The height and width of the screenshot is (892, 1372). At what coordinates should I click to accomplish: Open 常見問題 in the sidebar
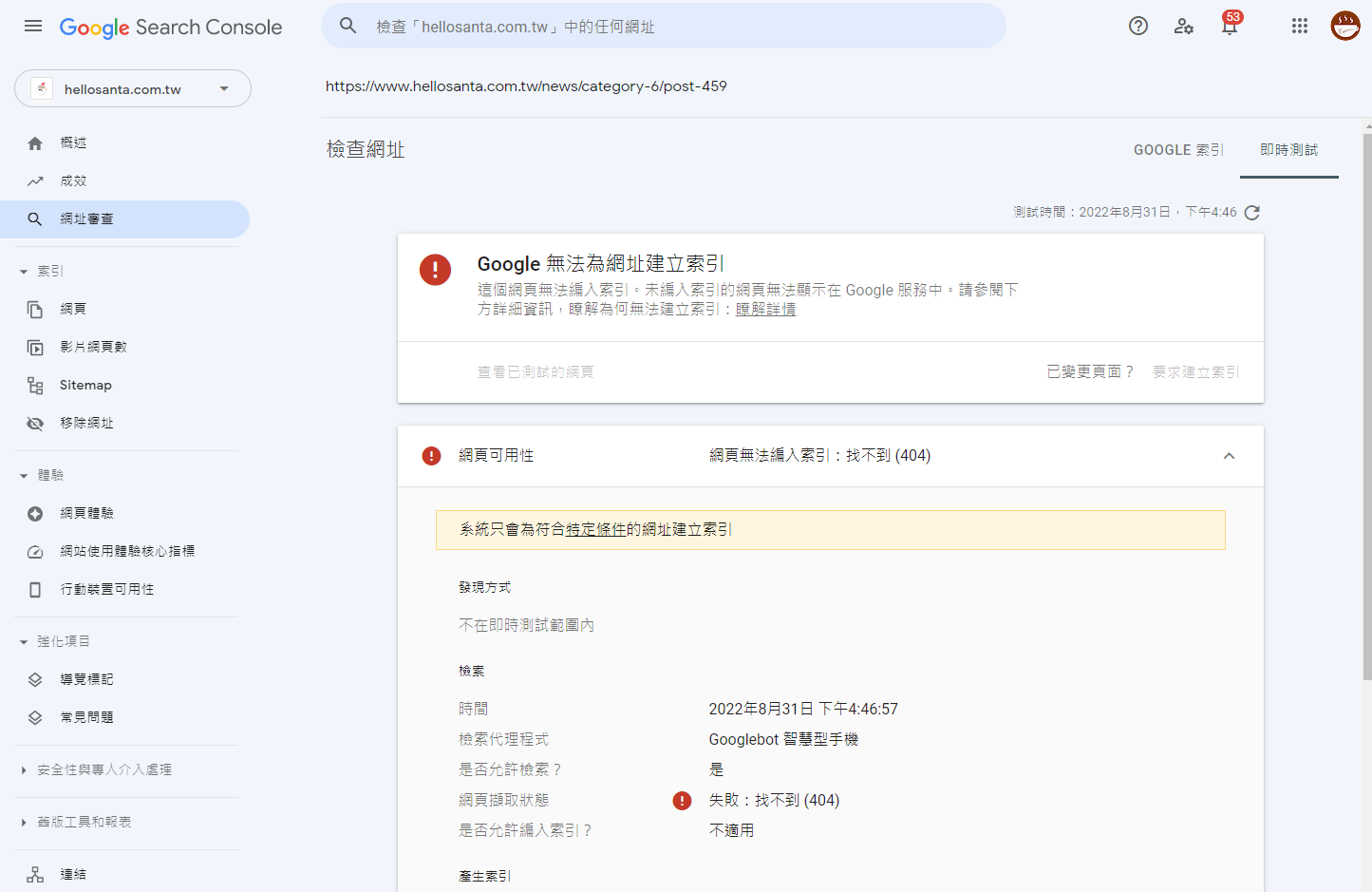(124, 718)
